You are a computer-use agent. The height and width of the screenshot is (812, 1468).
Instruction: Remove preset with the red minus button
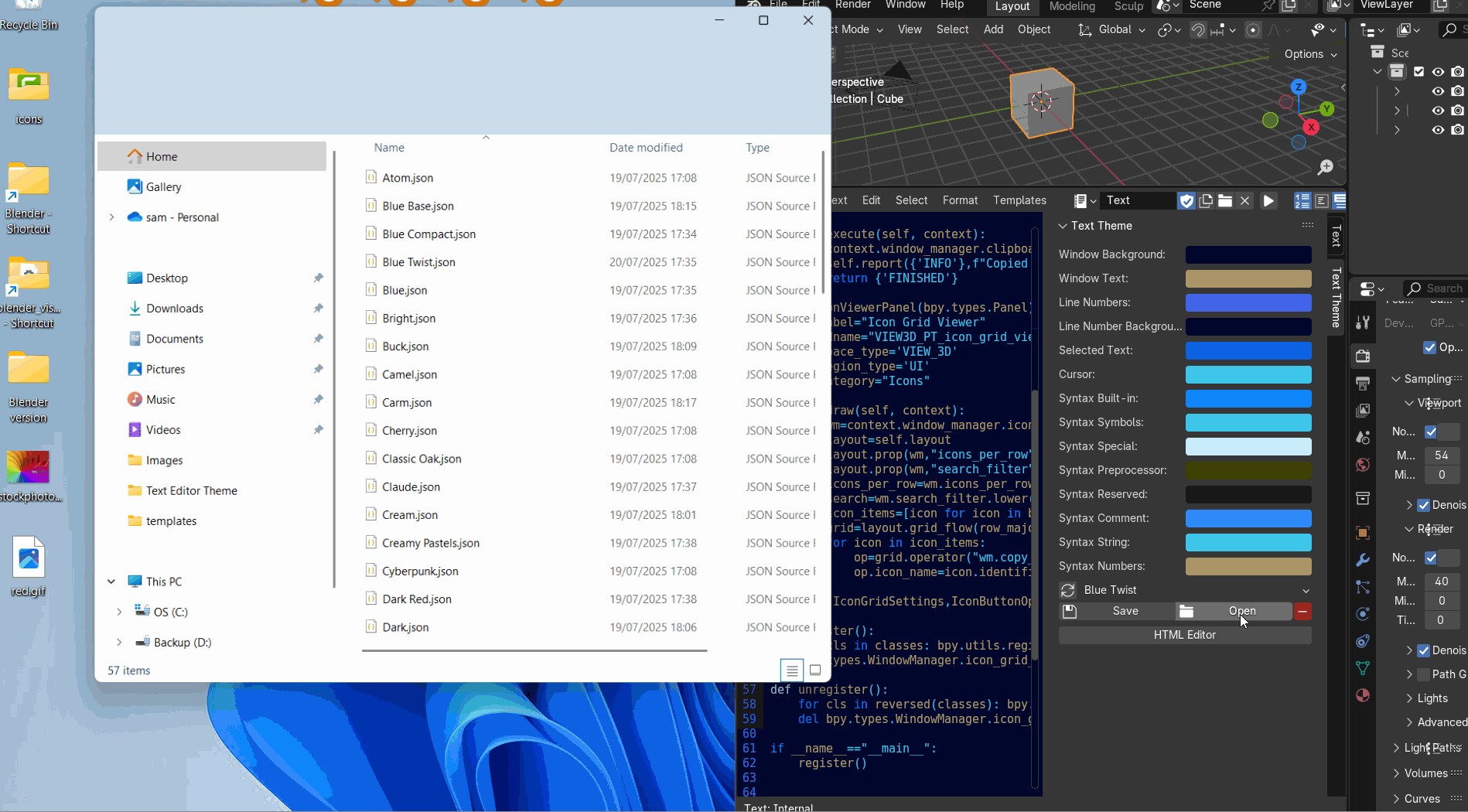coord(1302,612)
